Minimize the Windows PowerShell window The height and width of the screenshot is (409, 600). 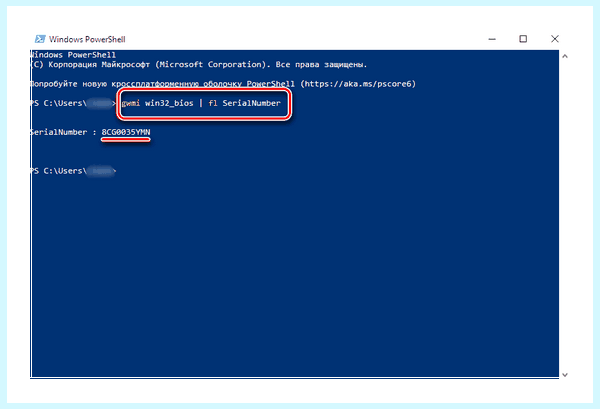492,39
